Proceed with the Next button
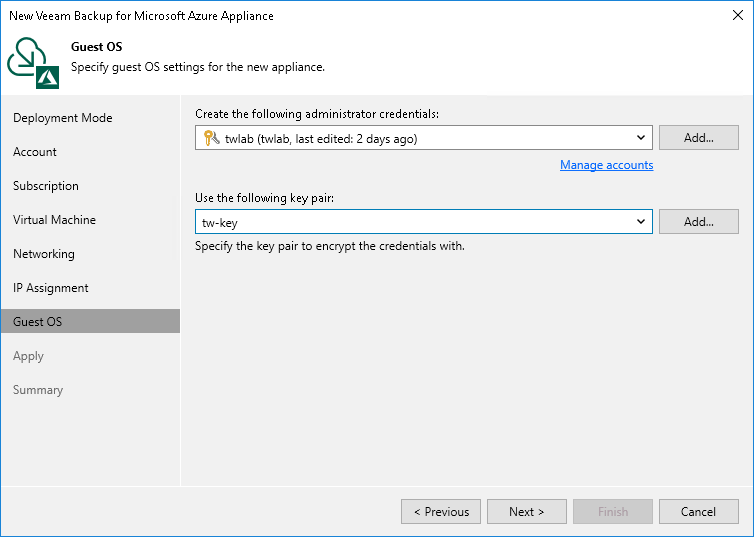The width and height of the screenshot is (754, 537). pyautogui.click(x=526, y=512)
